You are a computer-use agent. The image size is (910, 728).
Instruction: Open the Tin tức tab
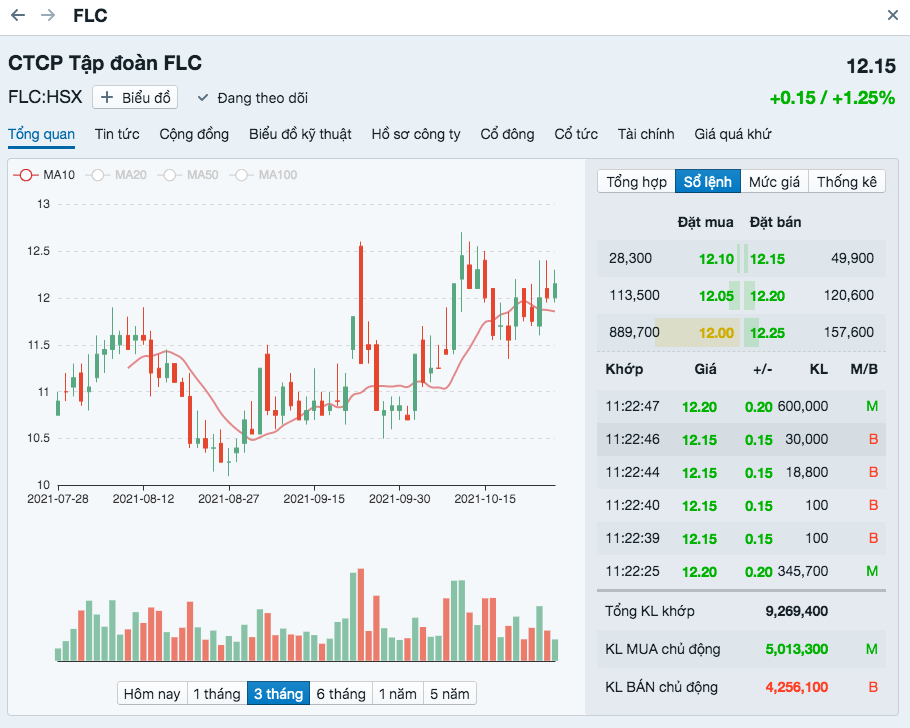coord(117,134)
